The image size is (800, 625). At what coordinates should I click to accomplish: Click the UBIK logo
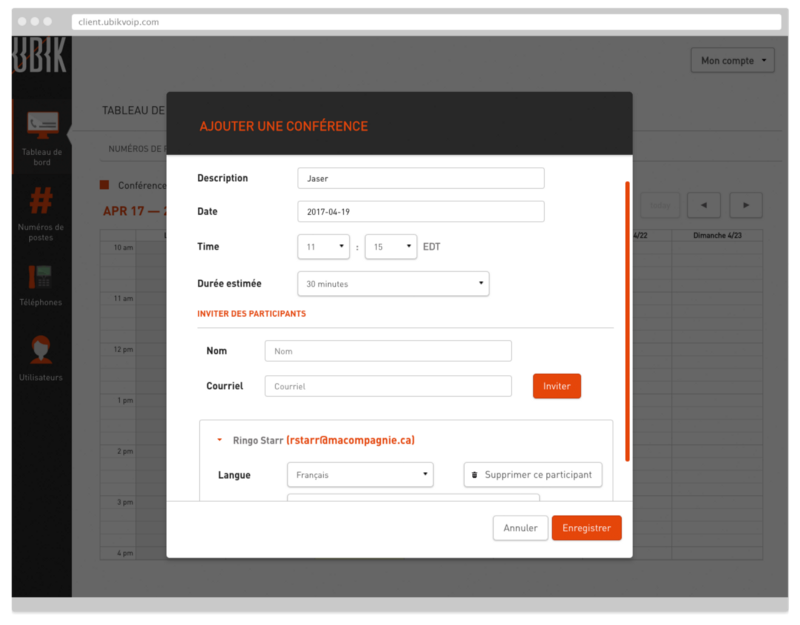pos(40,55)
